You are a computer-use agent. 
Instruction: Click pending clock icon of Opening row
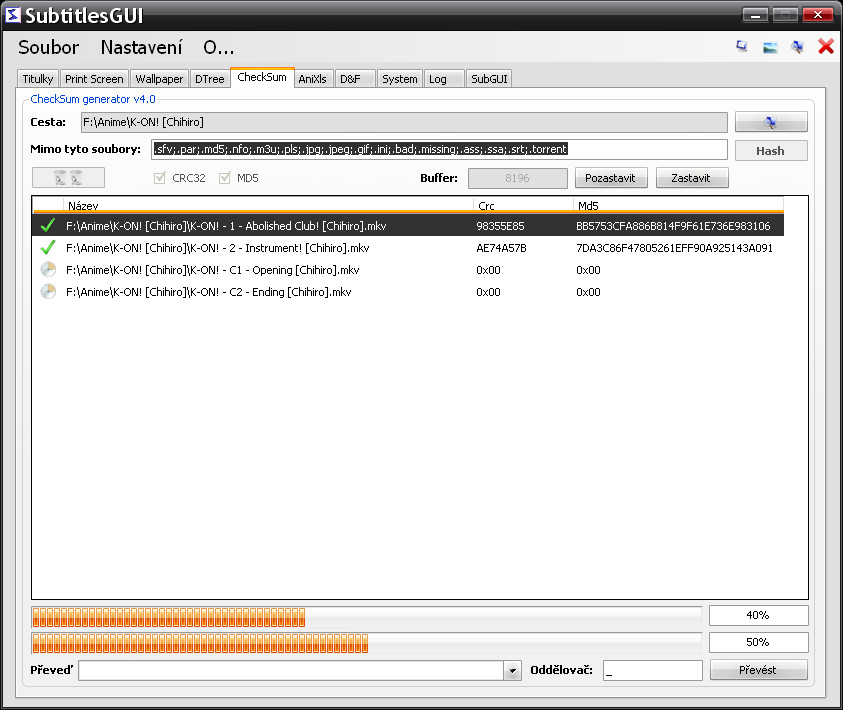click(48, 269)
